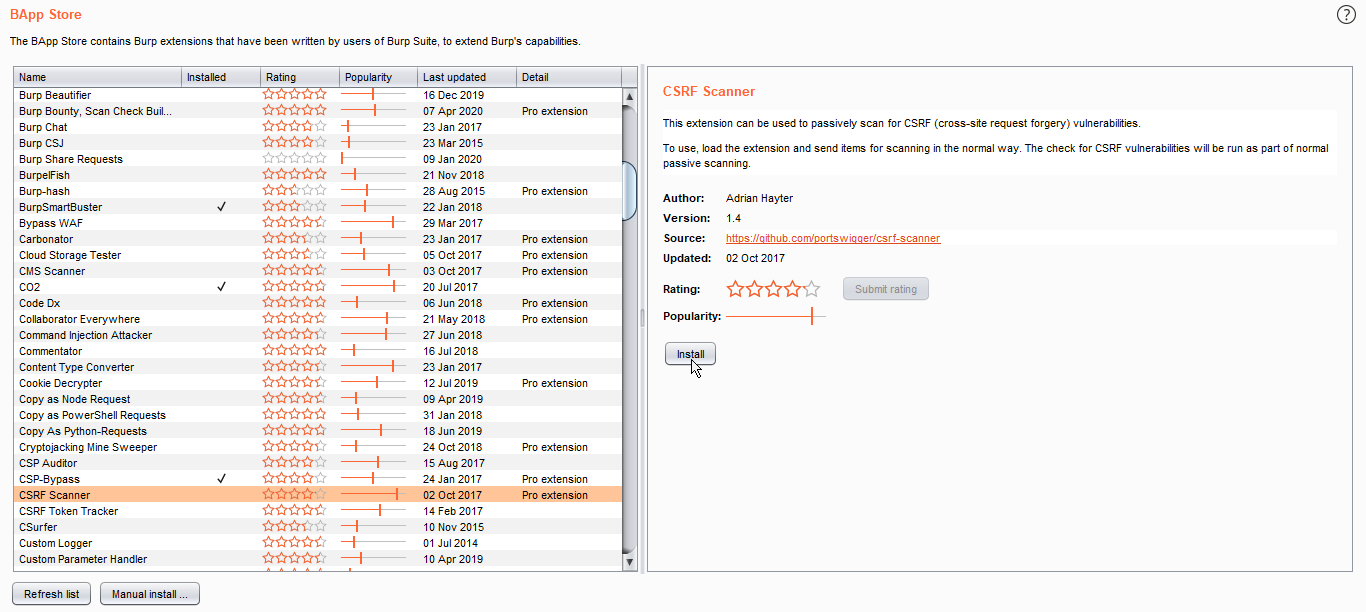Click the extension list scrollbar thumb
Screen dimensions: 1366x612
630,190
